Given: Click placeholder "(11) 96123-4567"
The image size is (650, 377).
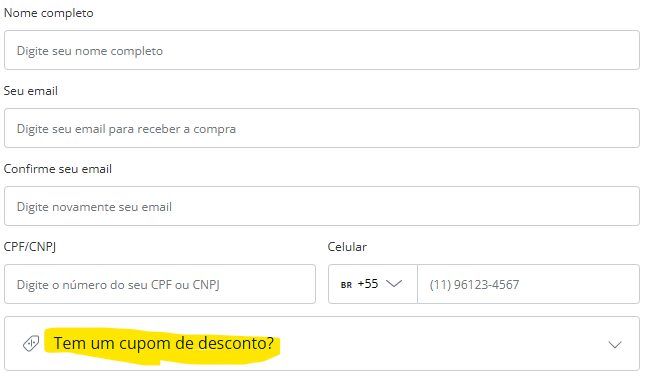Looking at the screenshot, I should [474, 285].
